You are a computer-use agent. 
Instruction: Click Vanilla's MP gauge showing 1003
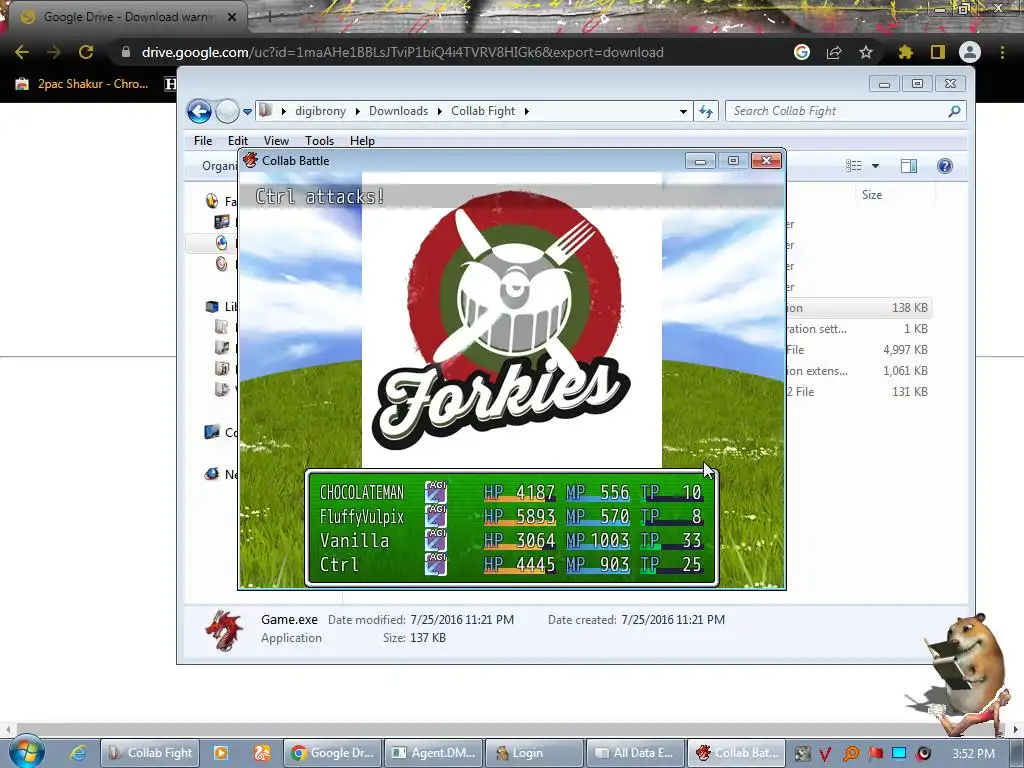(598, 541)
